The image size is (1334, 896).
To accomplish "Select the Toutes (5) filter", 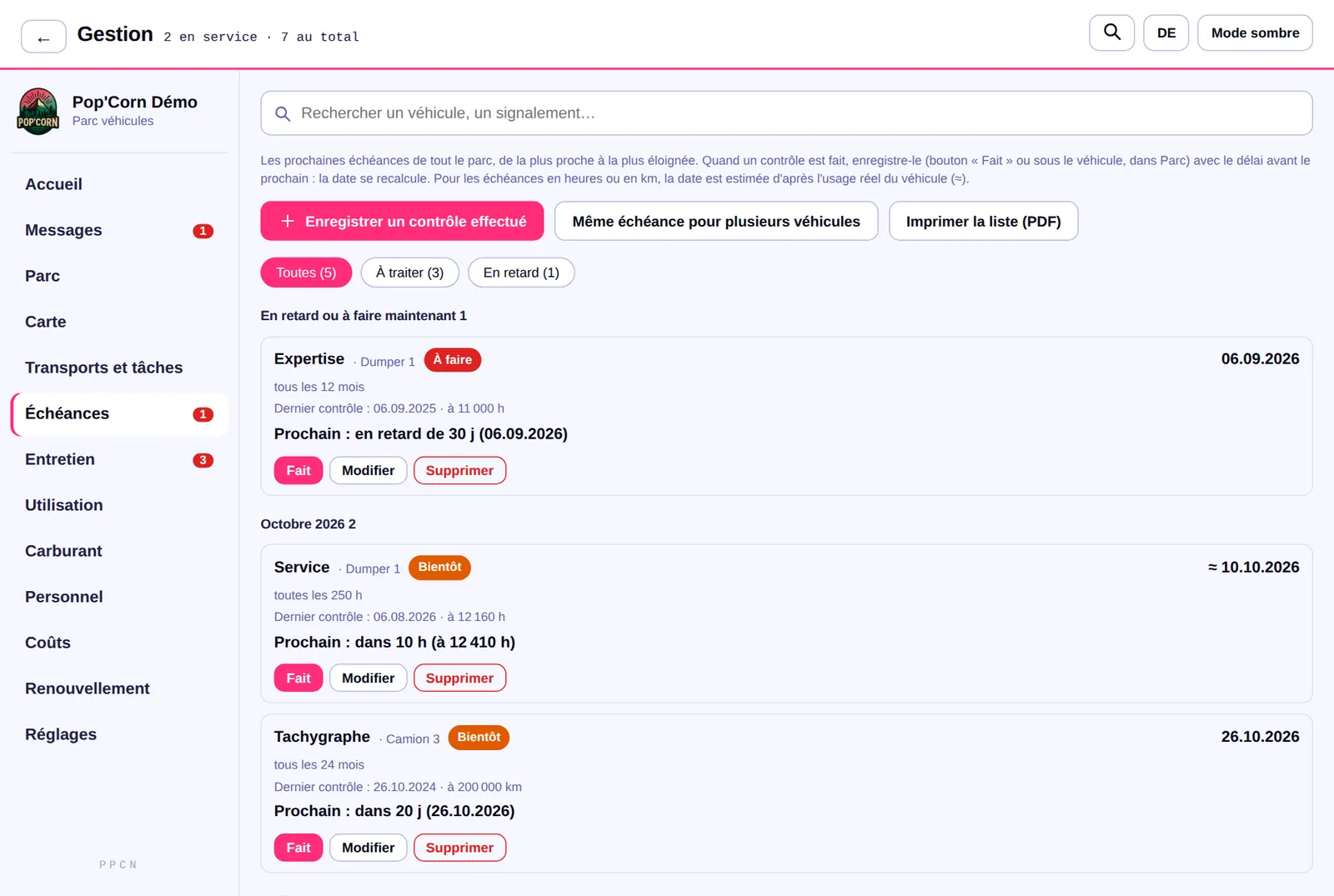I will pyautogui.click(x=306, y=273).
